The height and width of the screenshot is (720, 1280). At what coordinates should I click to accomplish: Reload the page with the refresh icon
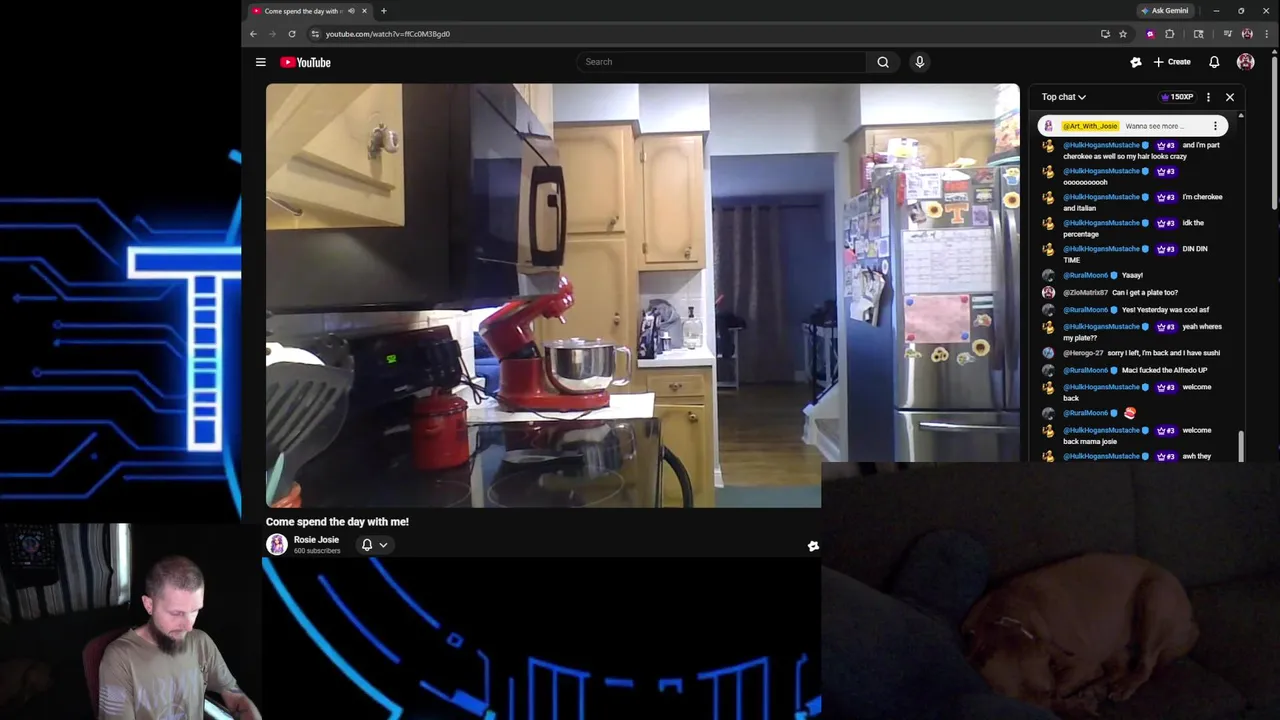[292, 34]
